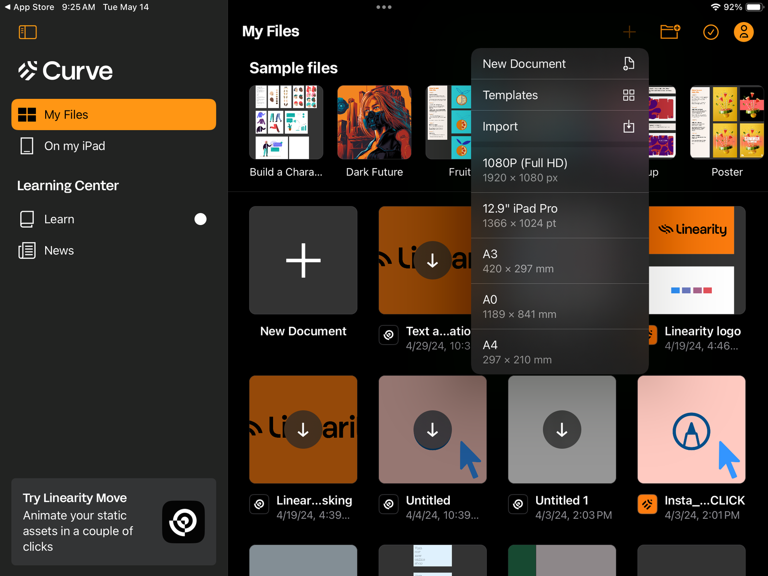This screenshot has height=576, width=768.
Task: Select 1080P (Full HD) preset
Action: (x=560, y=170)
